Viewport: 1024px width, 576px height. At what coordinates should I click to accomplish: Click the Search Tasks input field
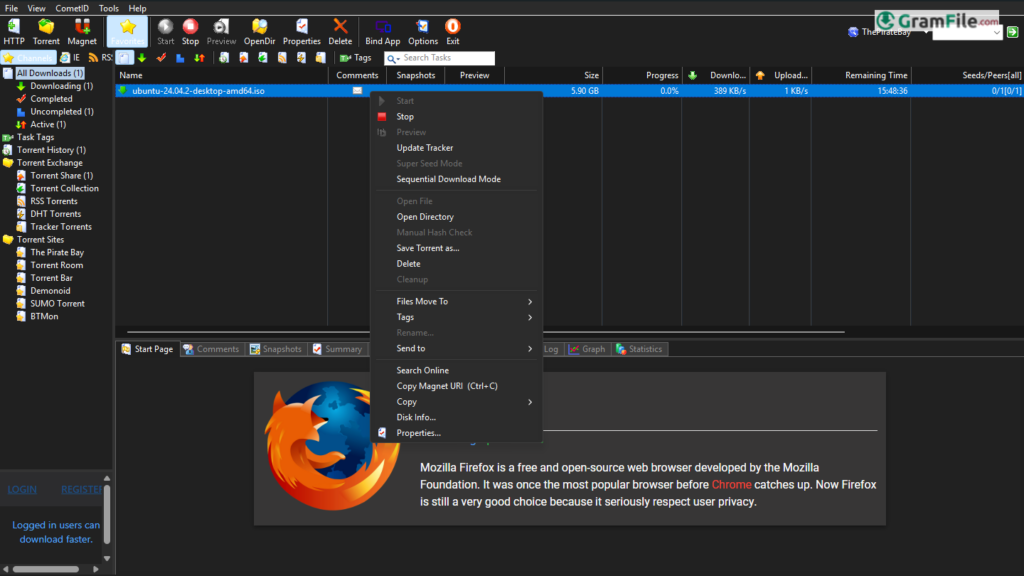(447, 58)
